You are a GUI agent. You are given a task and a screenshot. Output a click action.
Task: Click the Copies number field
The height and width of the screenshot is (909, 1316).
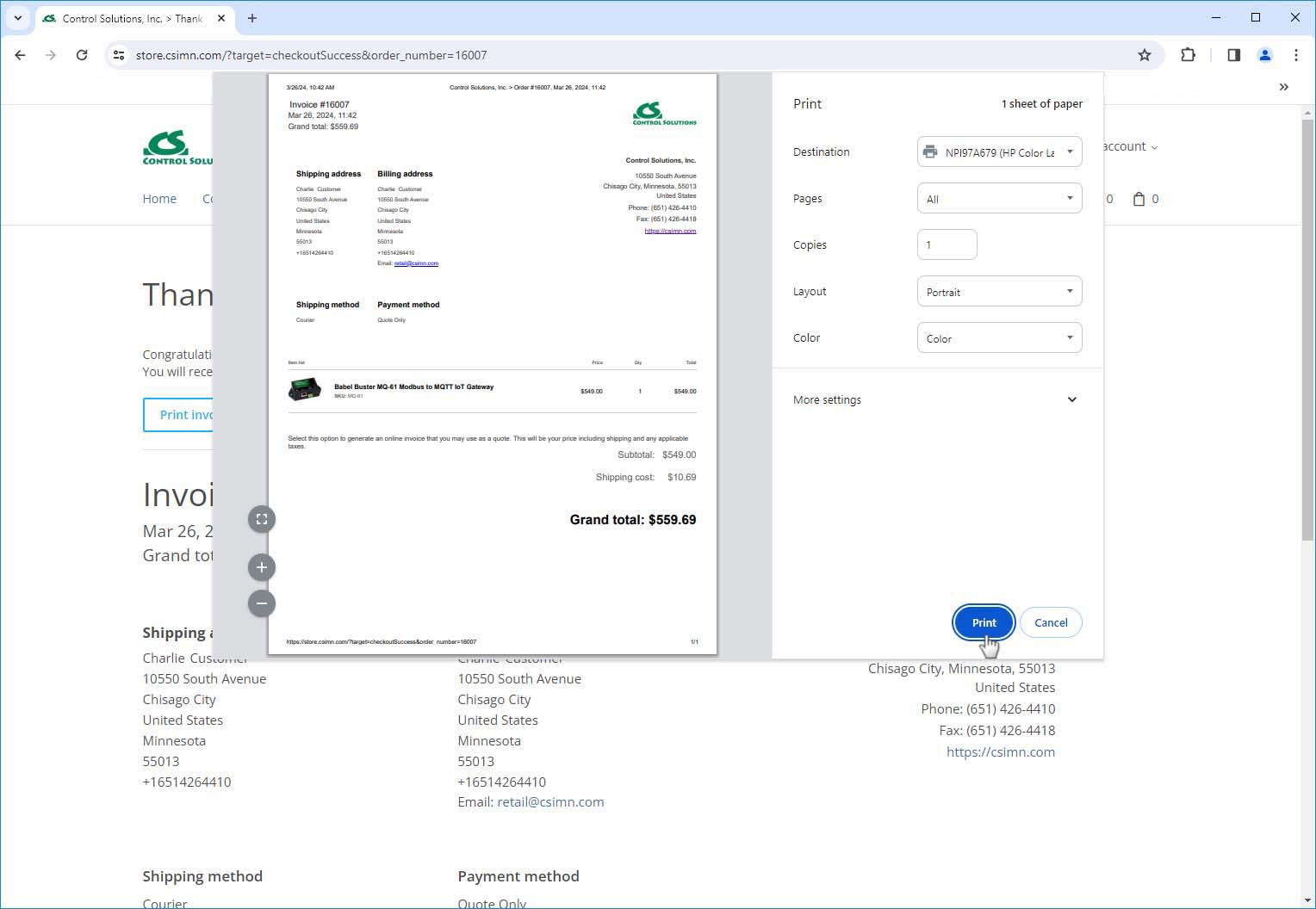pyautogui.click(x=947, y=244)
